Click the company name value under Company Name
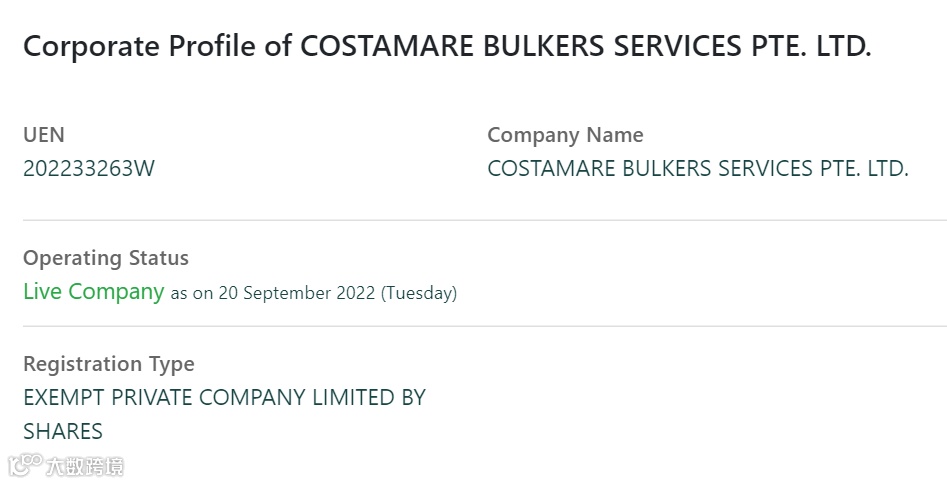Viewport: 947px width, 484px height. coord(697,168)
